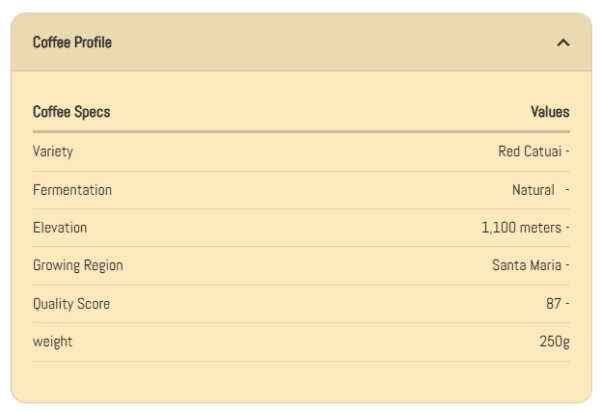This screenshot has width=600, height=411.
Task: Click the Coffee Specs column header
Action: (71, 113)
